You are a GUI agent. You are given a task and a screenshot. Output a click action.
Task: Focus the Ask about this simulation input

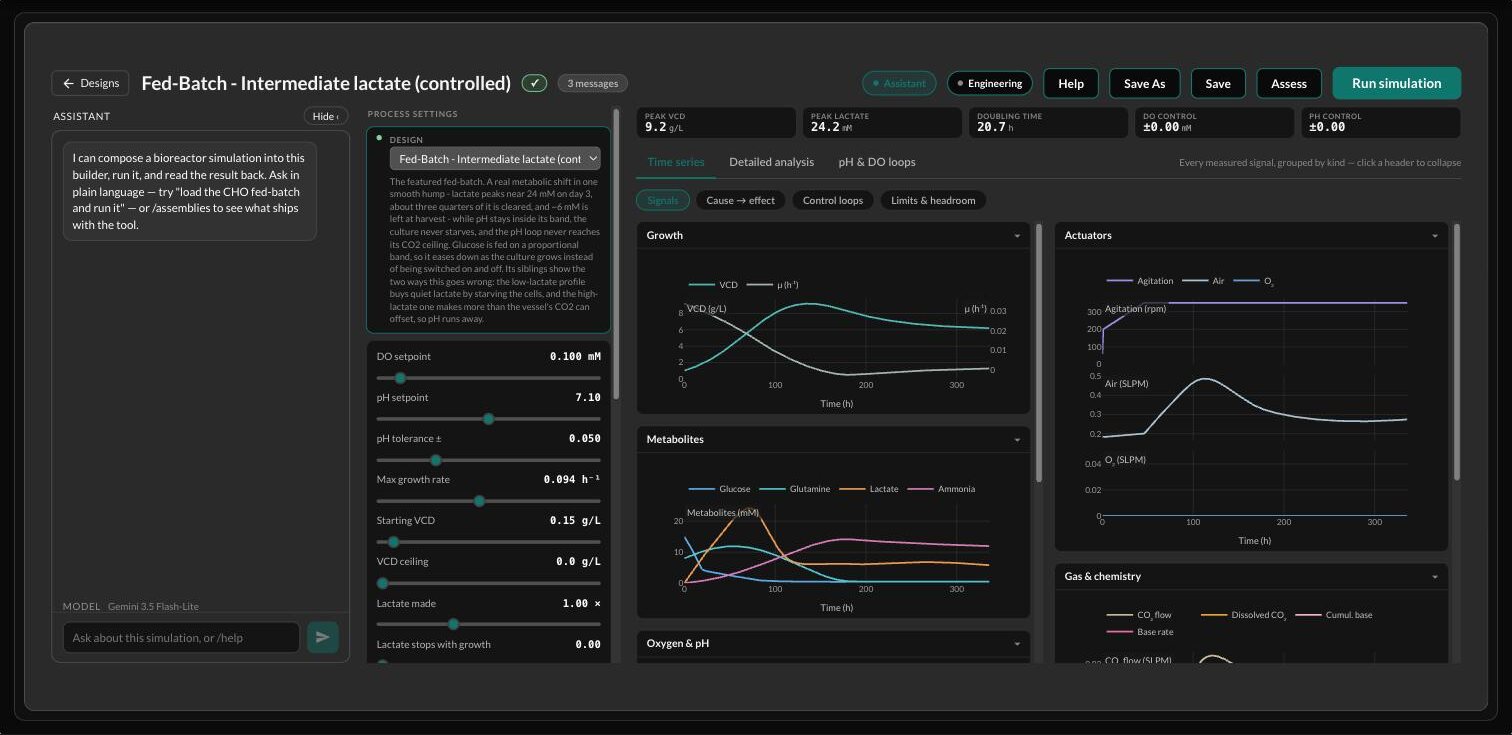pyautogui.click(x=181, y=637)
